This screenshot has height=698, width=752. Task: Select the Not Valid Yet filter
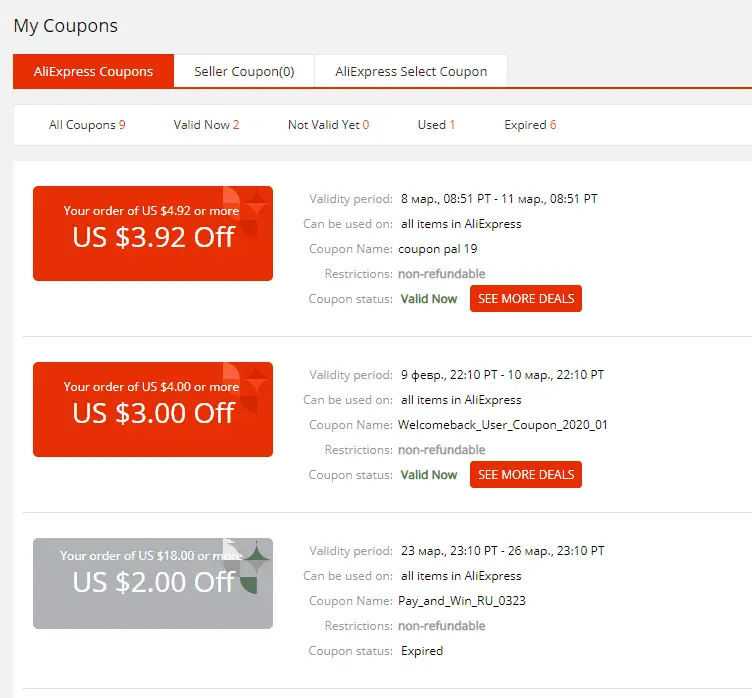(x=329, y=125)
